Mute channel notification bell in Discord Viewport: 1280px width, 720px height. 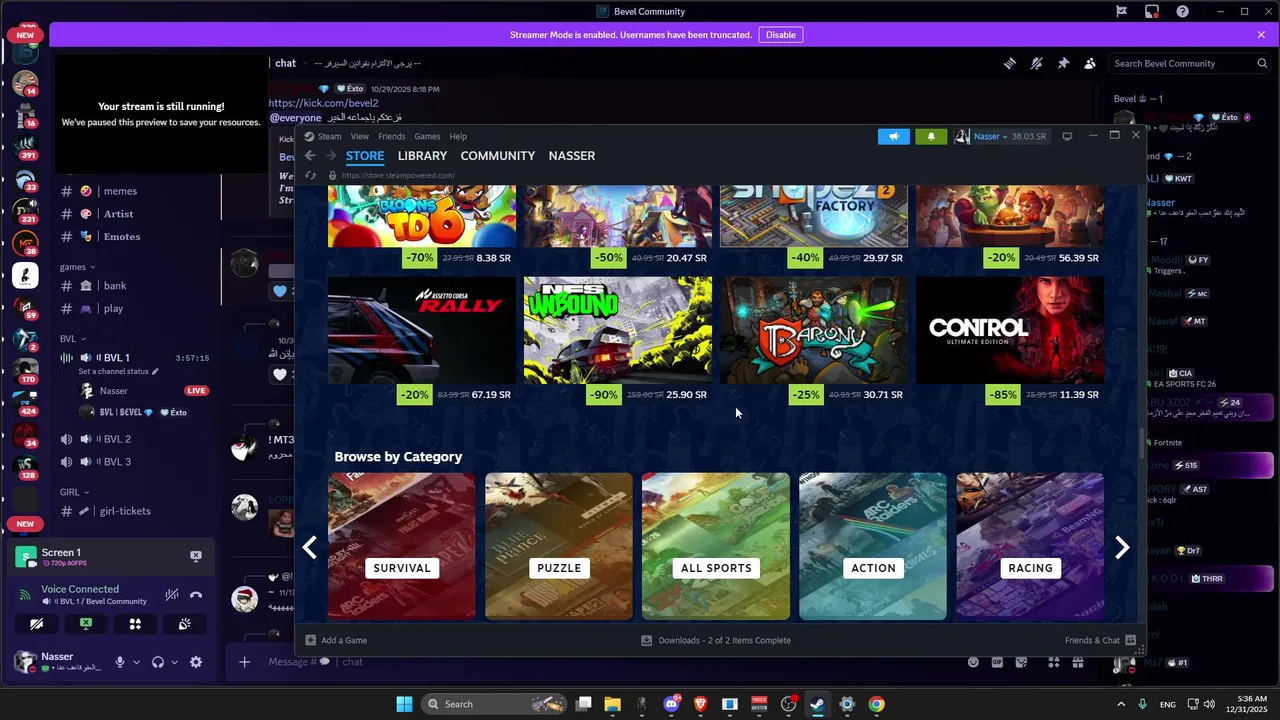point(1037,63)
